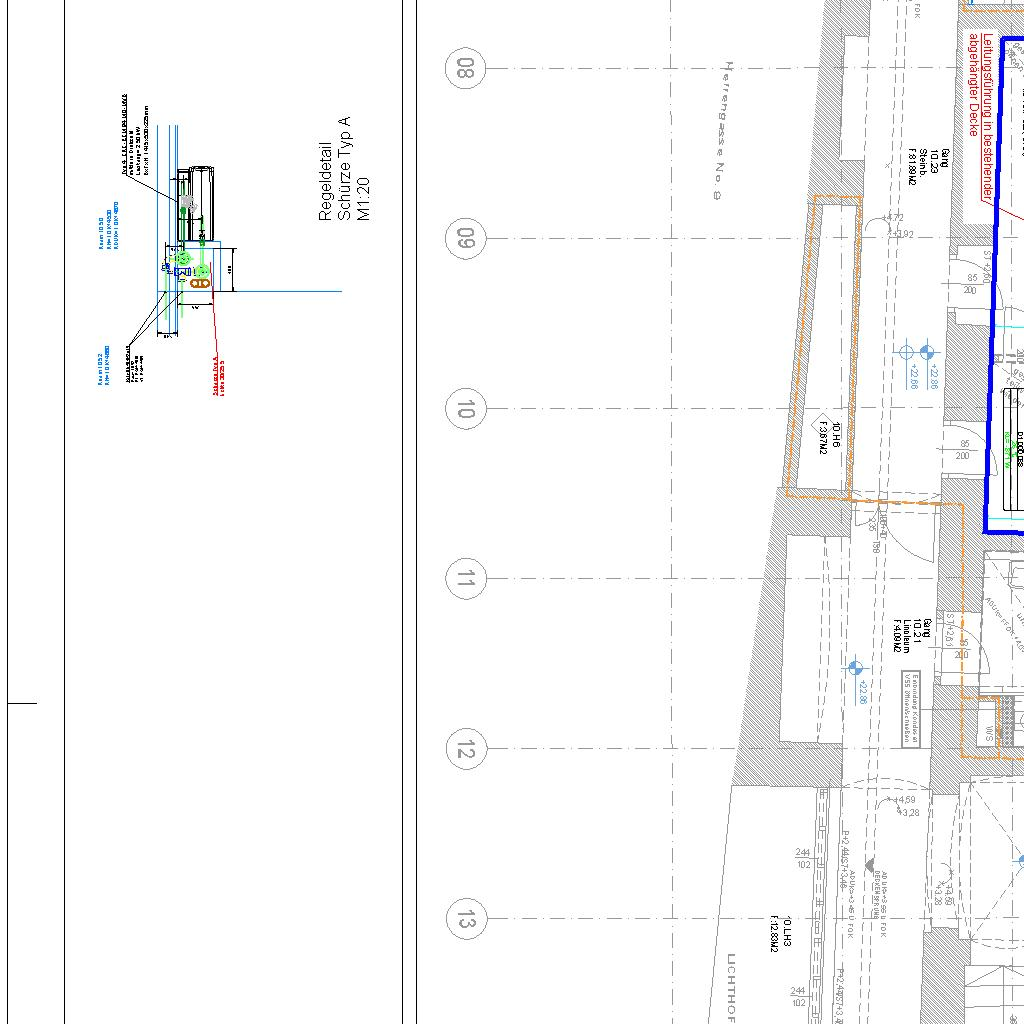Select the '+3,92' height annotation
The width and height of the screenshot is (1024, 1024).
point(903,234)
